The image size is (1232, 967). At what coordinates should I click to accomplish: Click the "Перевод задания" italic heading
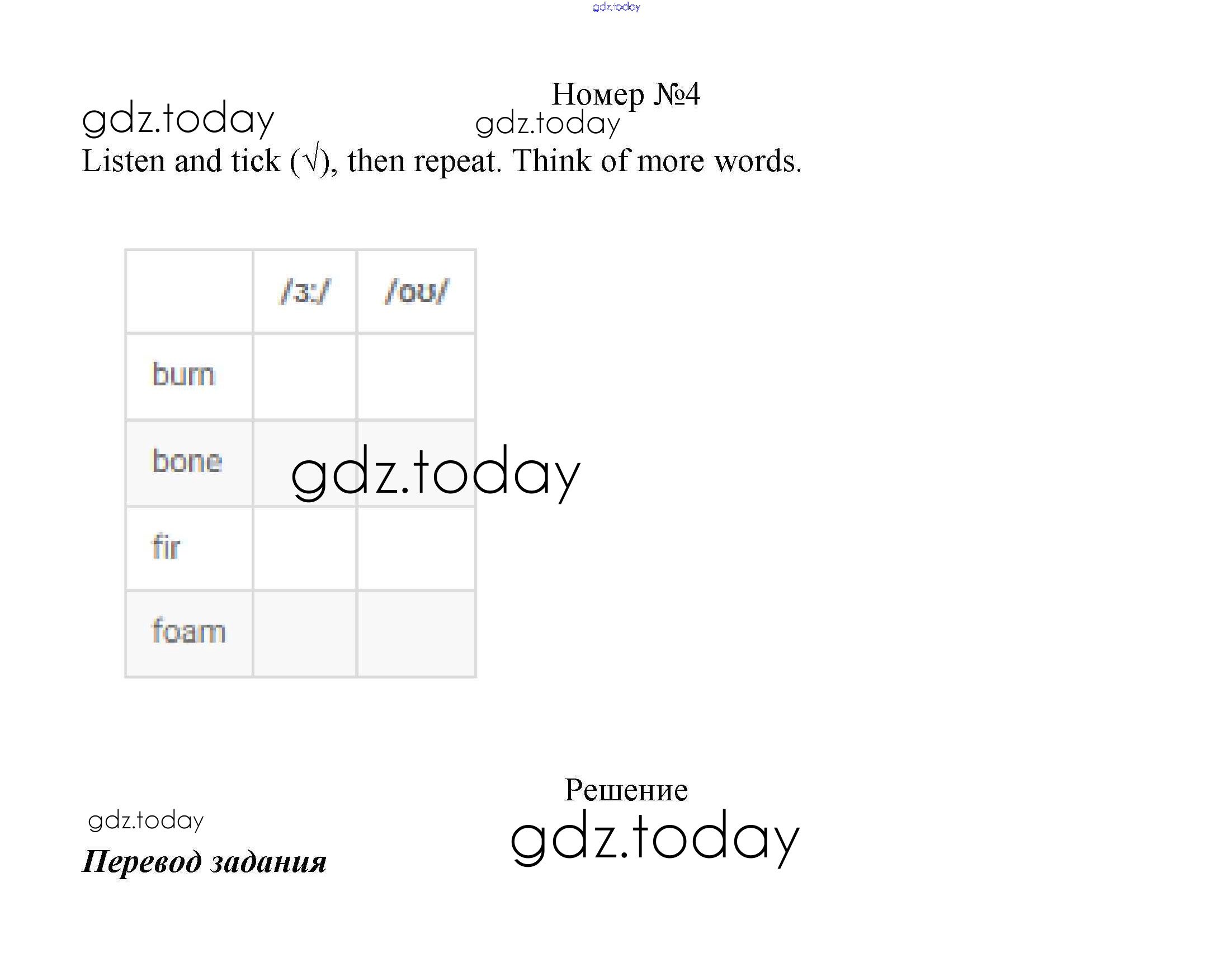point(204,862)
